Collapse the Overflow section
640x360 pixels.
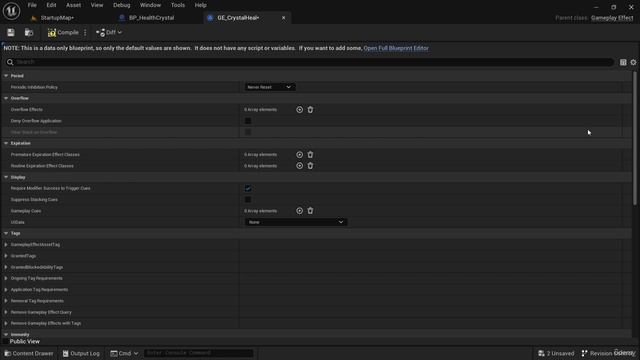6,98
